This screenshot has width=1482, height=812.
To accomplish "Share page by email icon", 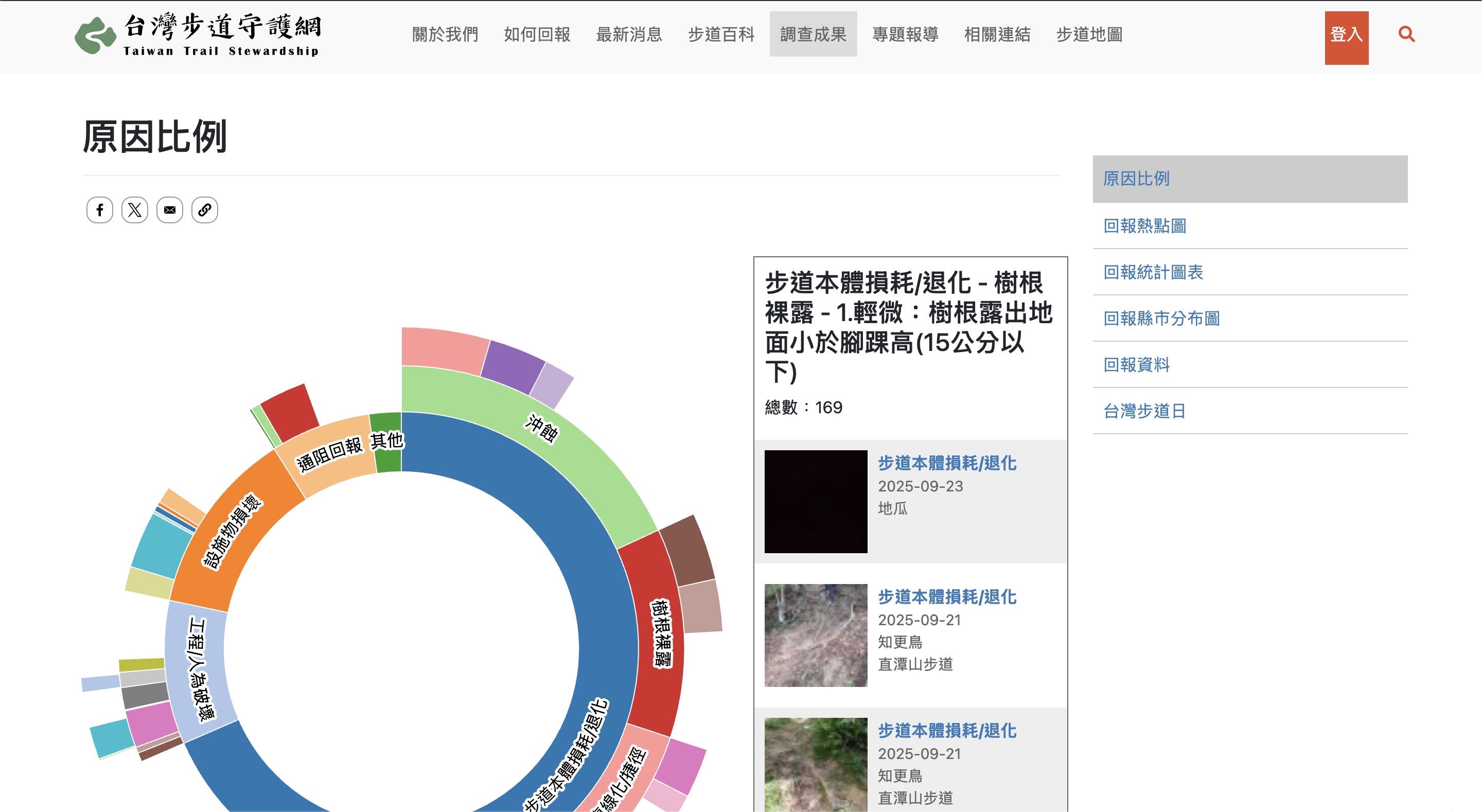I will [170, 210].
